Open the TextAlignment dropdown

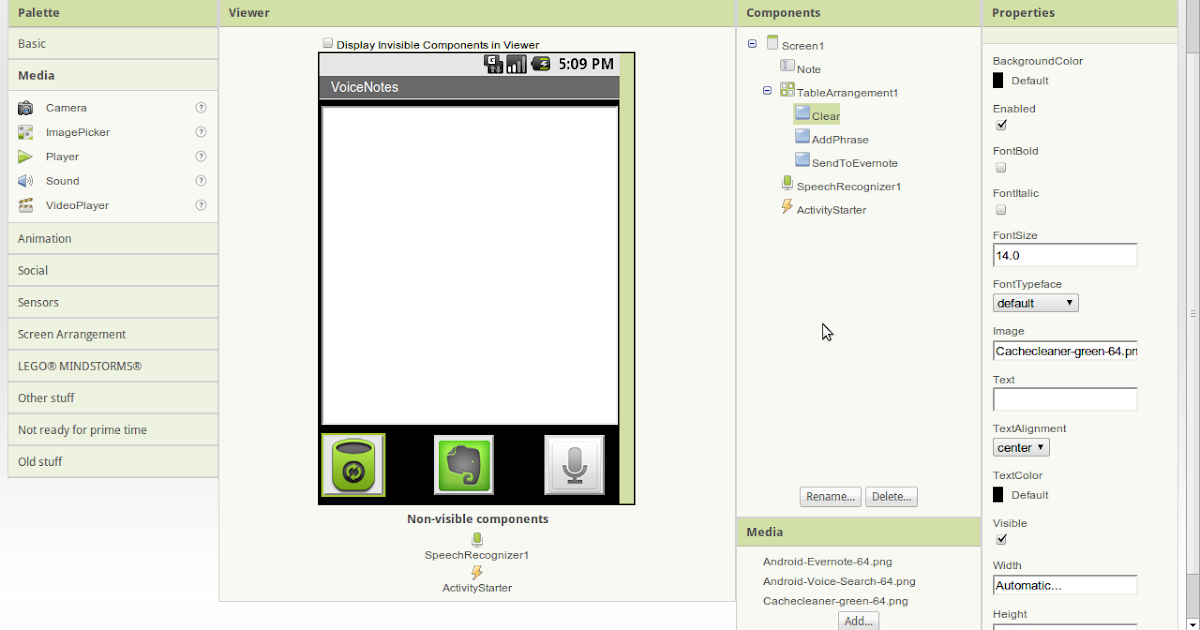coord(1020,447)
